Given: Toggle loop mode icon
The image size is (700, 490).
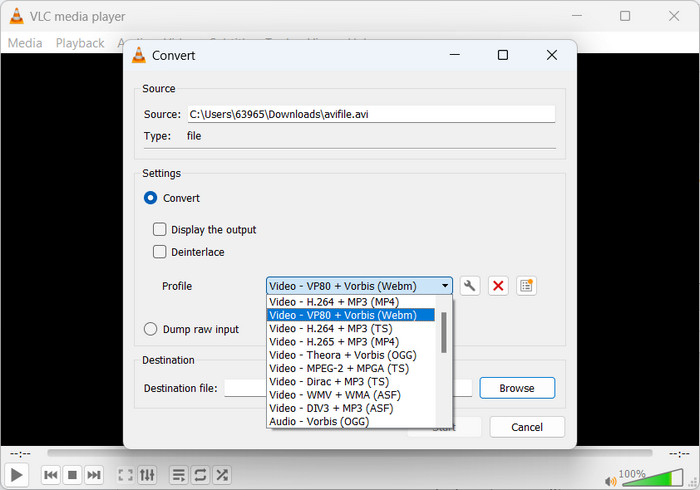Looking at the screenshot, I should (x=200, y=475).
